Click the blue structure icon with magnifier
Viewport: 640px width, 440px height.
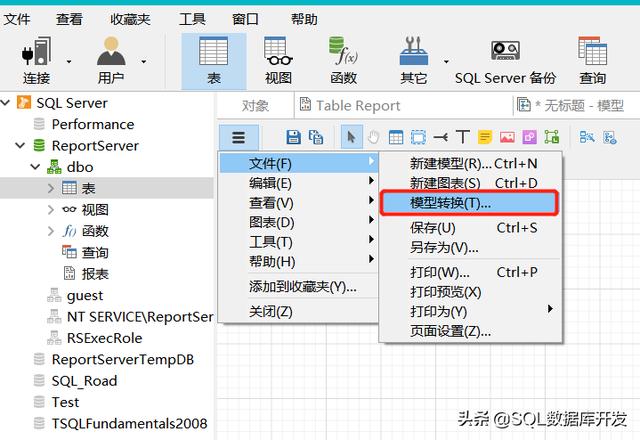tap(587, 138)
